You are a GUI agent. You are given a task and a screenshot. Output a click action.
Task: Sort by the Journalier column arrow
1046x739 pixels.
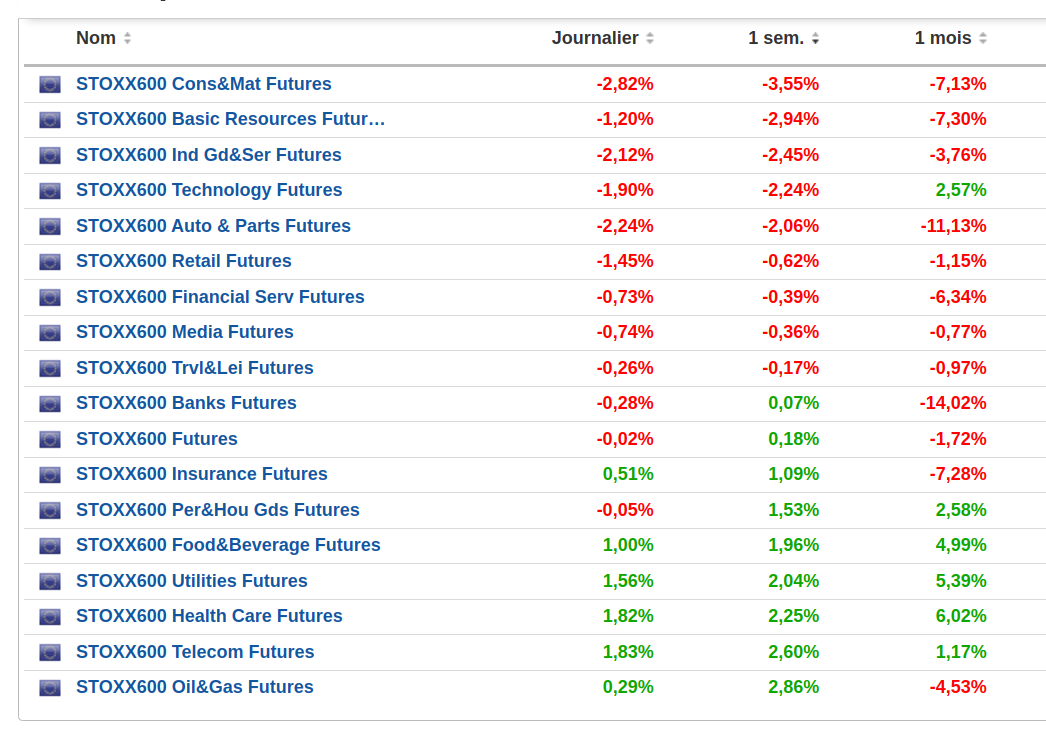click(650, 39)
